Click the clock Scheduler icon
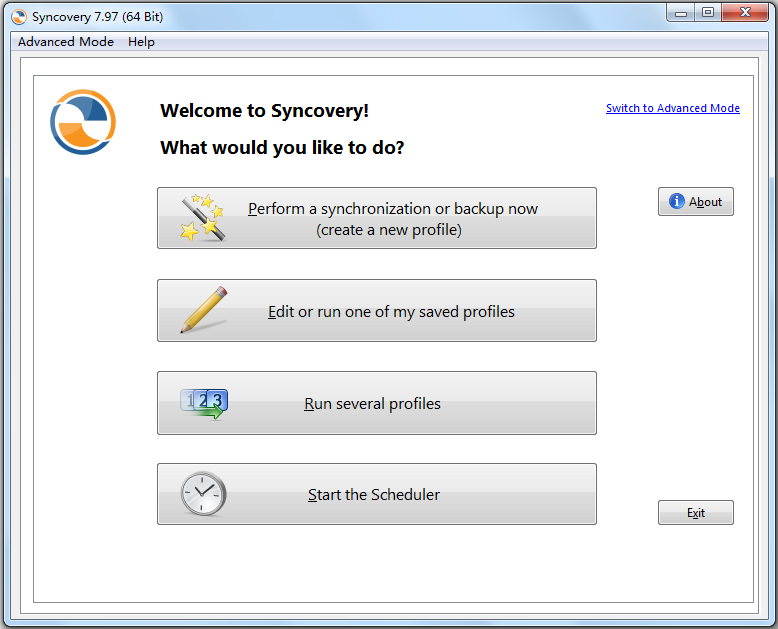The height and width of the screenshot is (629, 778). click(x=203, y=494)
